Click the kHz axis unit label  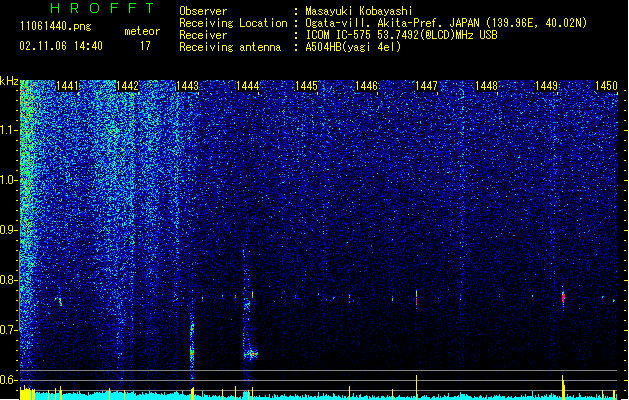click(x=9, y=81)
